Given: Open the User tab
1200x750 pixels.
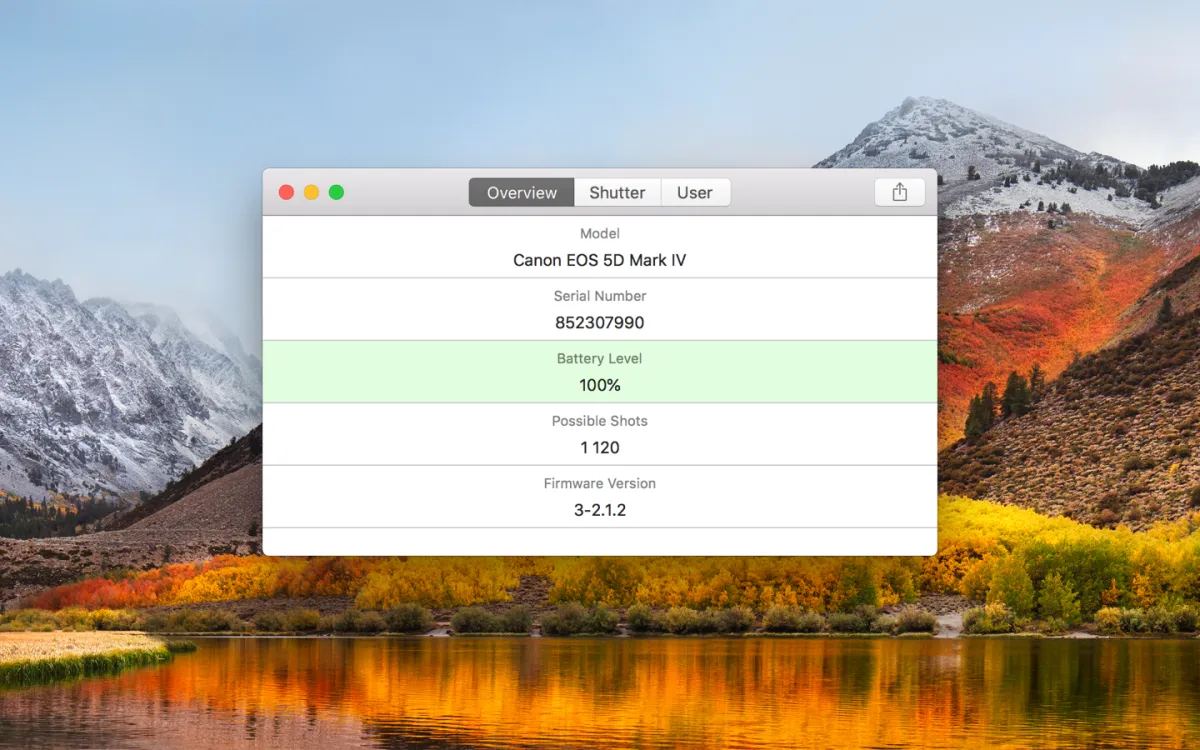Looking at the screenshot, I should pos(695,193).
